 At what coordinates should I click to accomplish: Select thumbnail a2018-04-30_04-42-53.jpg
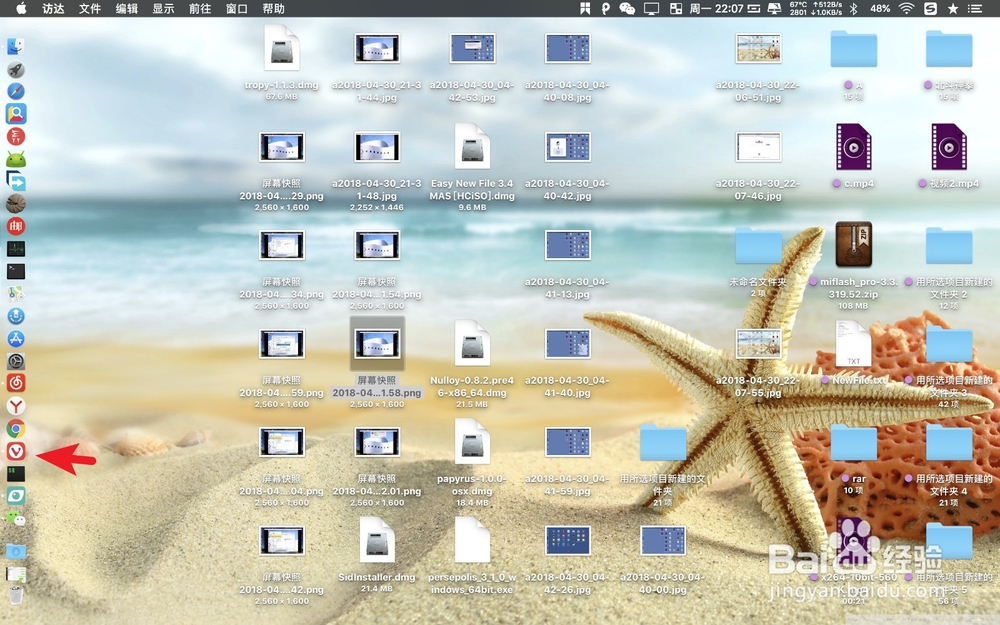pyautogui.click(x=472, y=48)
